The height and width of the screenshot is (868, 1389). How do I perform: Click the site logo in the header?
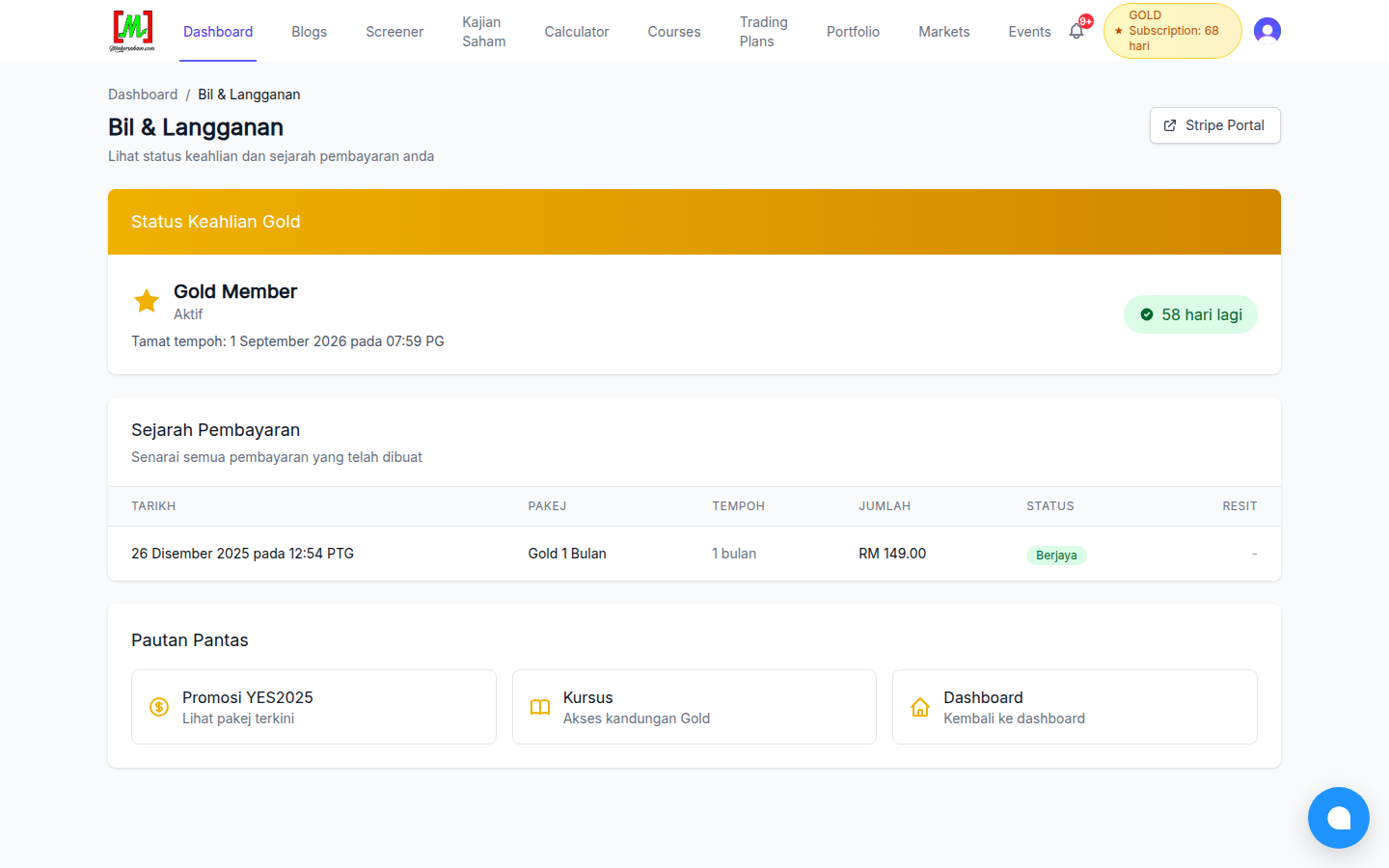(132, 31)
